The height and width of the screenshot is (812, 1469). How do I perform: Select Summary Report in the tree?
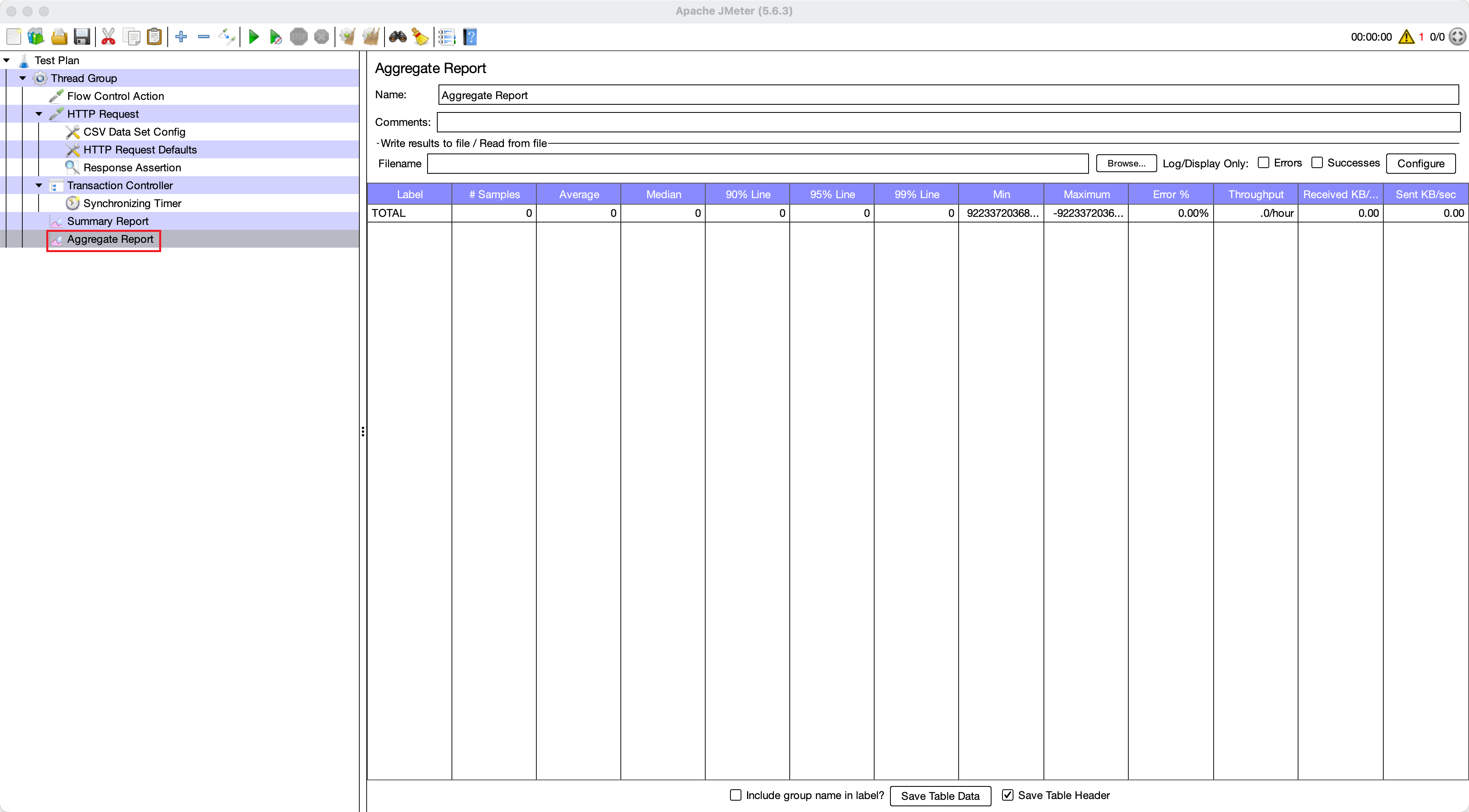[x=108, y=221]
